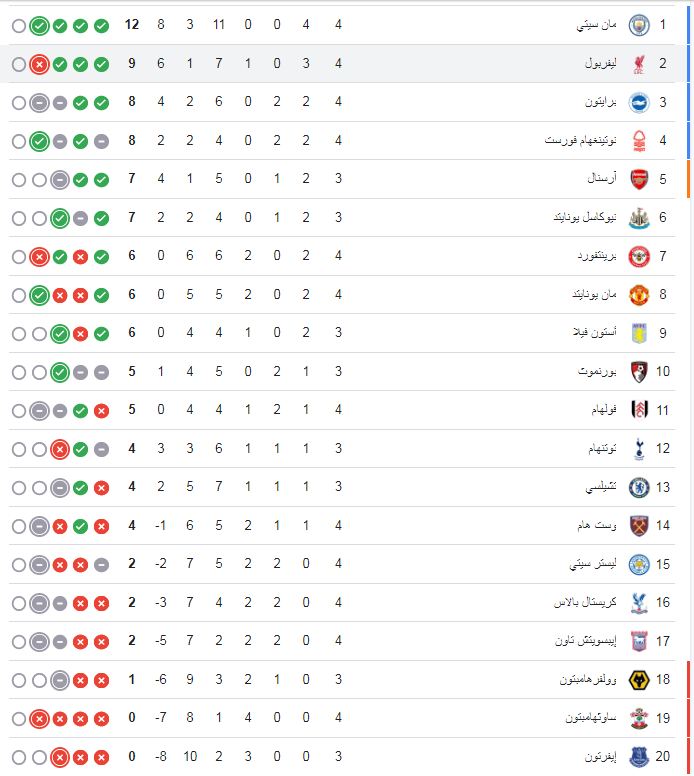The image size is (694, 776).
Task: Click Man City's latest green win indicator
Action: coord(39,25)
